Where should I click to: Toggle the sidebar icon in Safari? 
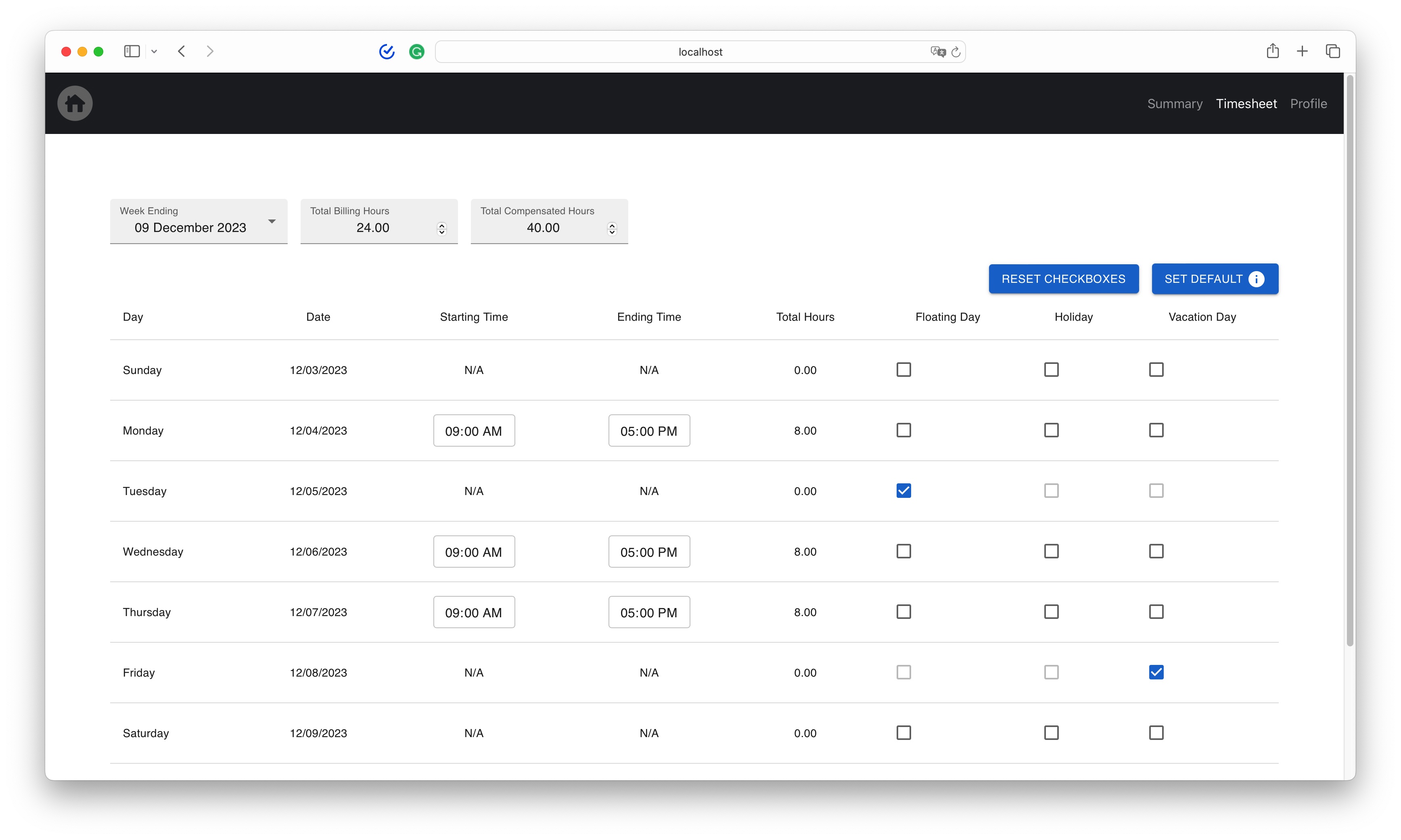click(x=131, y=51)
